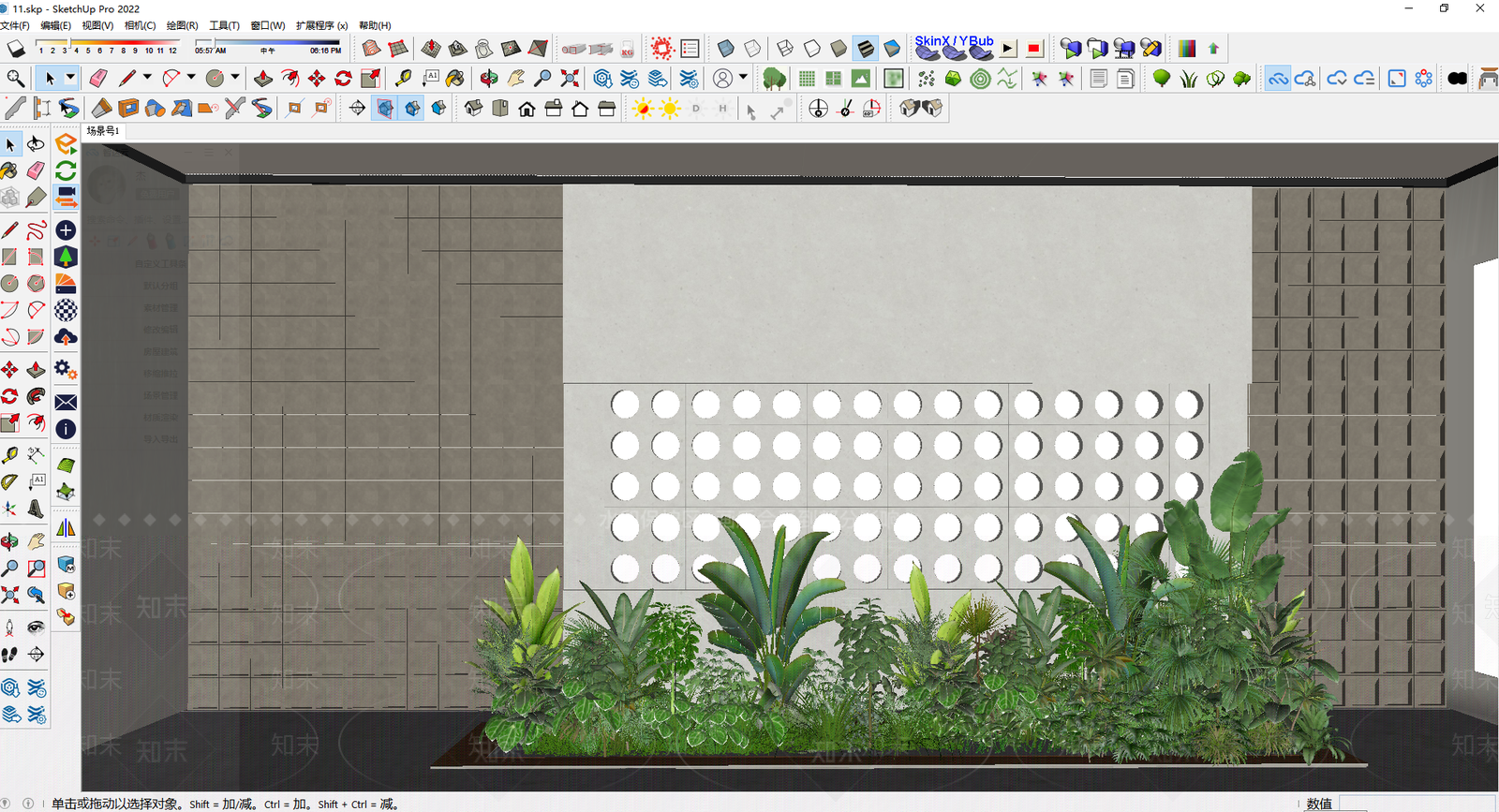This screenshot has width=1499, height=812.
Task: Open the 窗口(W) menu
Action: coord(268,25)
